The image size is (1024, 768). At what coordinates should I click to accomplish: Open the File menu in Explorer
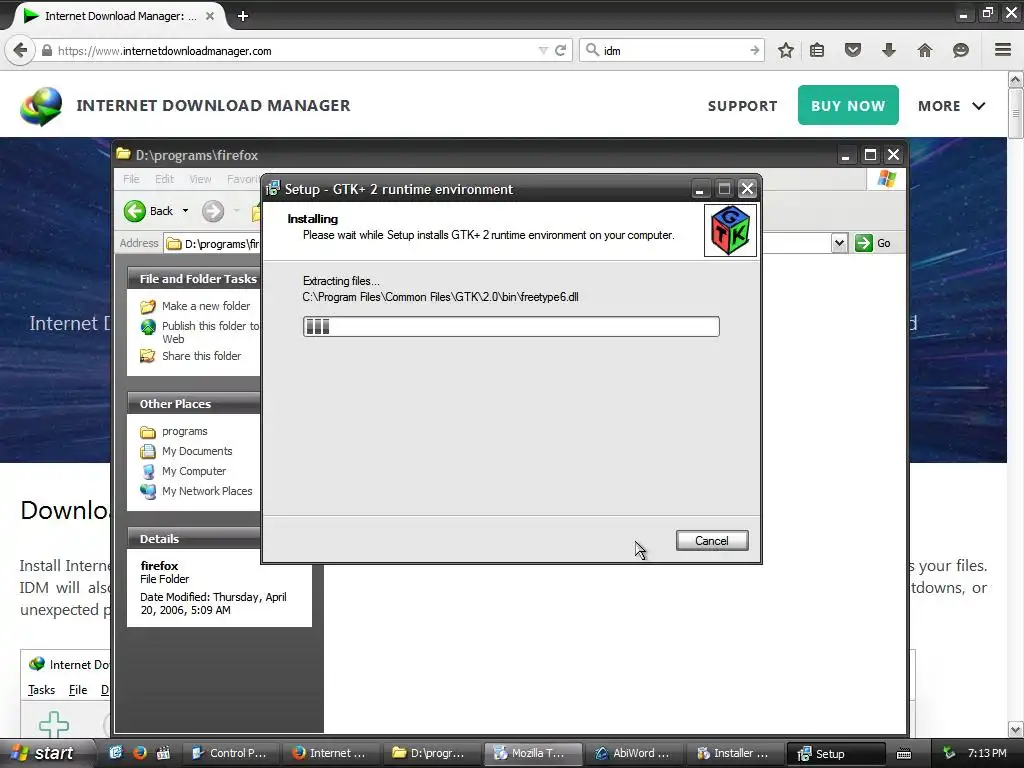click(x=131, y=179)
